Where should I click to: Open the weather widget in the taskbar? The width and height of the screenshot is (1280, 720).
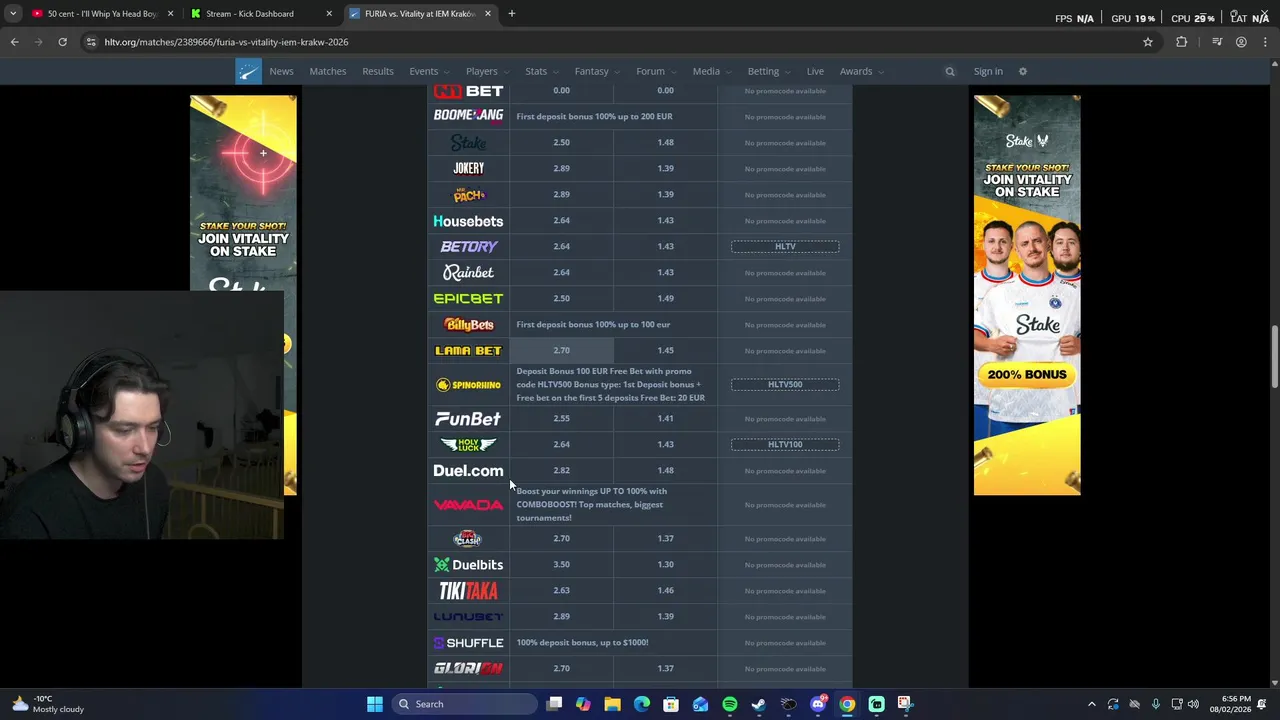pyautogui.click(x=48, y=704)
